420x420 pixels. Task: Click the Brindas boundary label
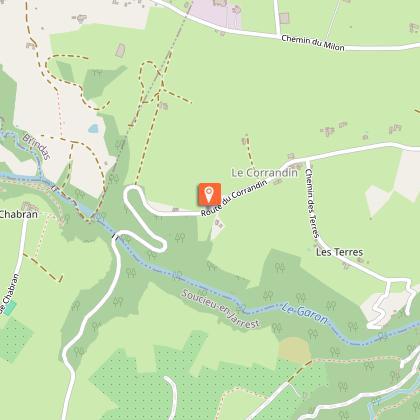pyautogui.click(x=37, y=147)
